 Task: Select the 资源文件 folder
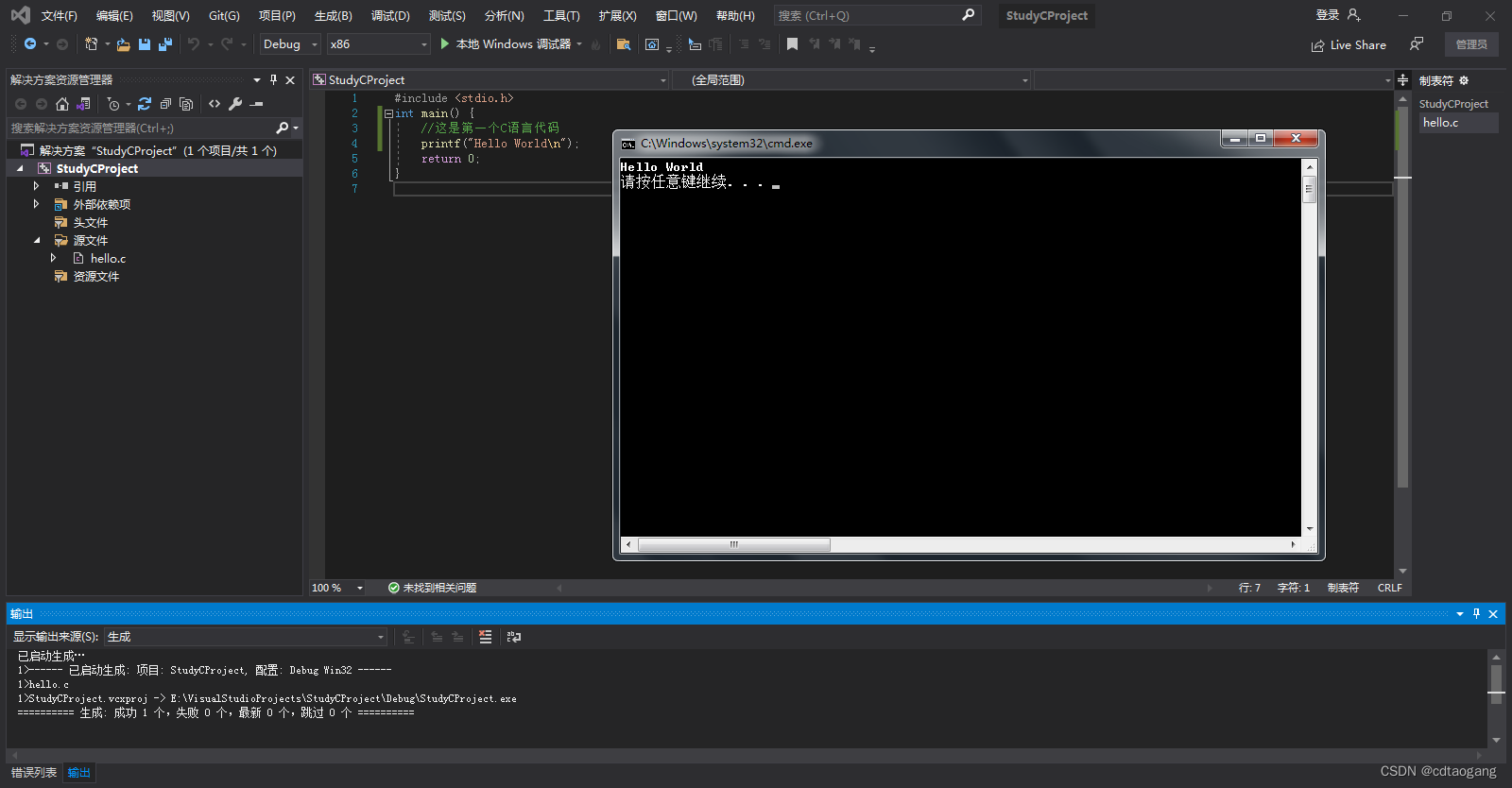click(x=96, y=276)
